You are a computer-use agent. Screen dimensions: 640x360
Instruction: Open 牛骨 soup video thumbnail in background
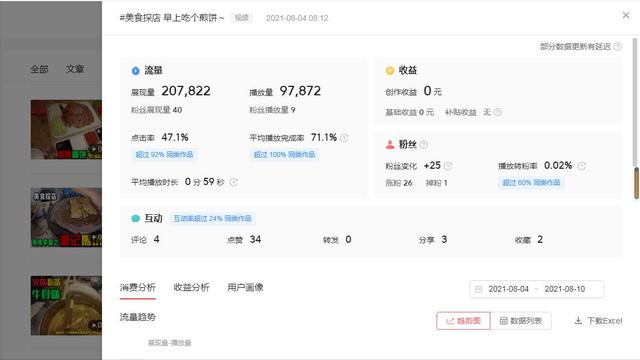pyautogui.click(x=66, y=306)
